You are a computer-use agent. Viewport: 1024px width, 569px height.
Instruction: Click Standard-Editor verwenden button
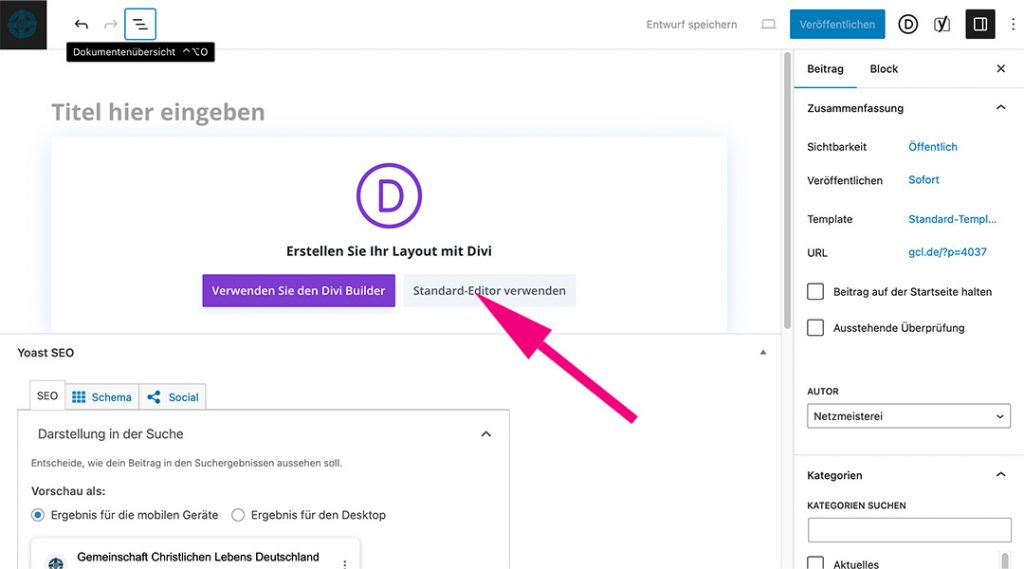[489, 291]
